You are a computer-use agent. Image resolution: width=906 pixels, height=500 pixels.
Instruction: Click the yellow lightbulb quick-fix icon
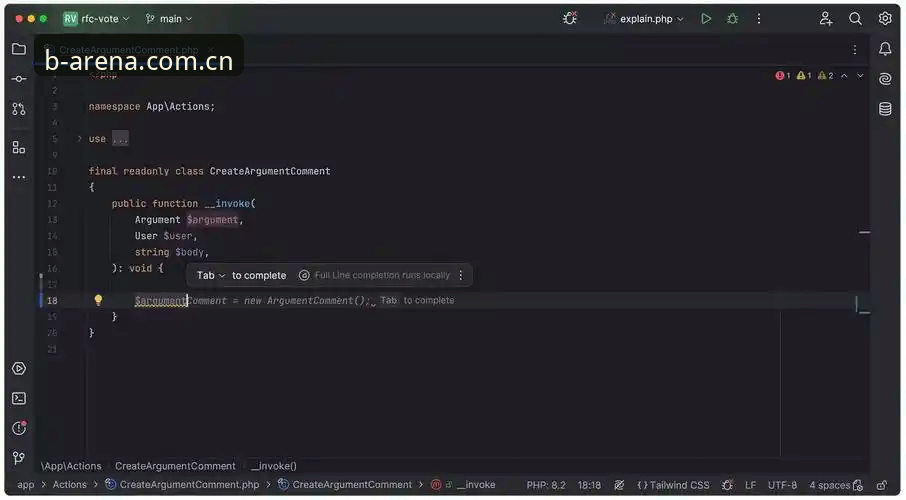[x=98, y=300]
